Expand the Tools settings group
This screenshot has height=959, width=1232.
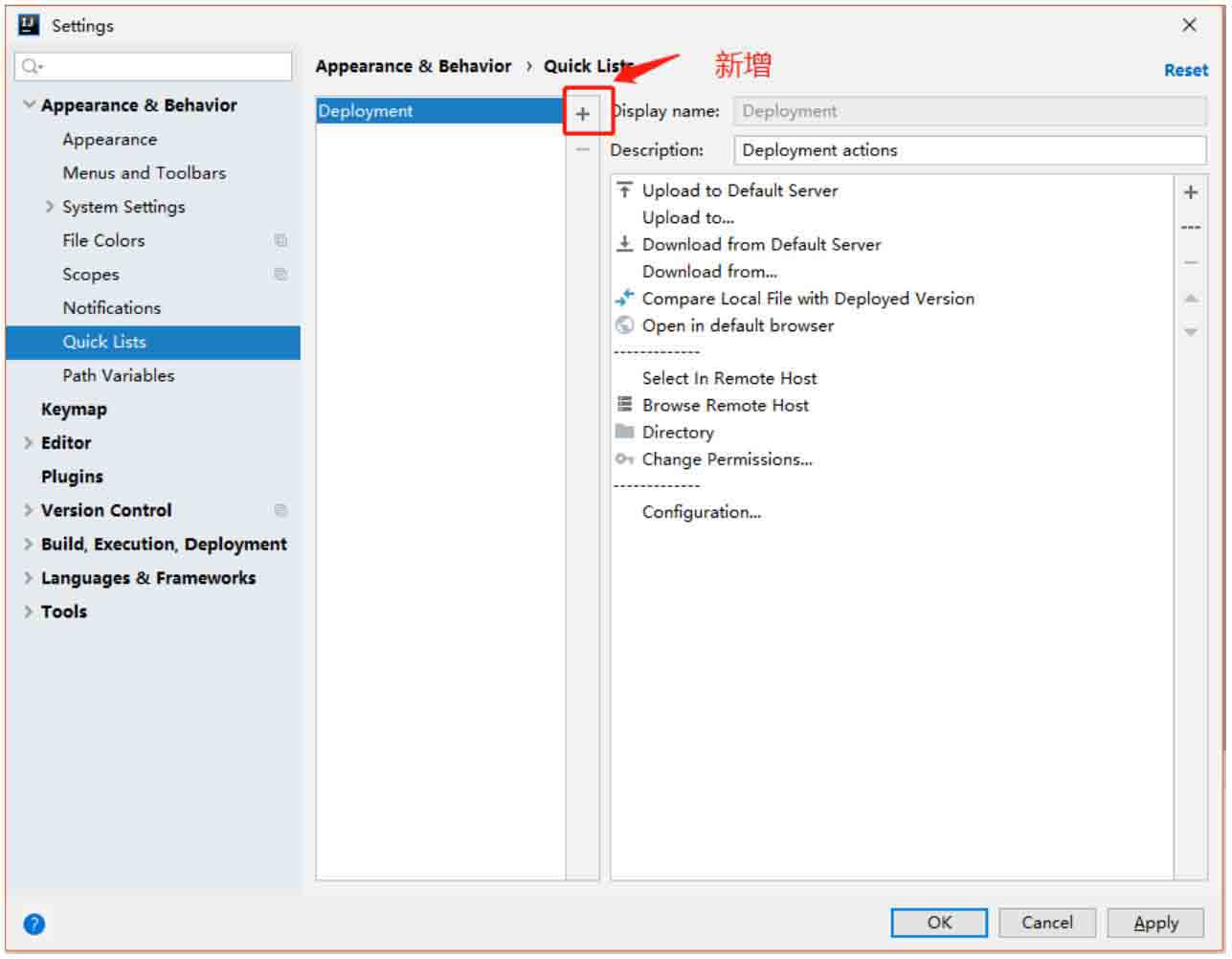point(29,612)
